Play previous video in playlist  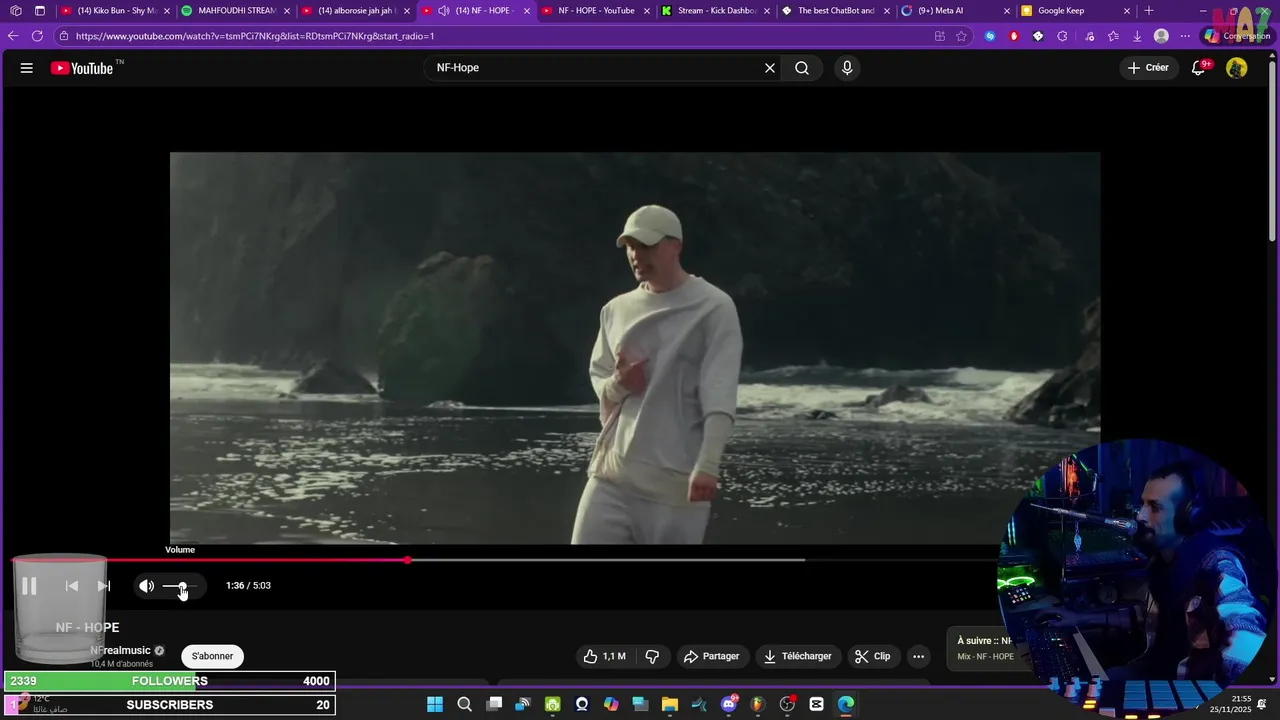72,586
